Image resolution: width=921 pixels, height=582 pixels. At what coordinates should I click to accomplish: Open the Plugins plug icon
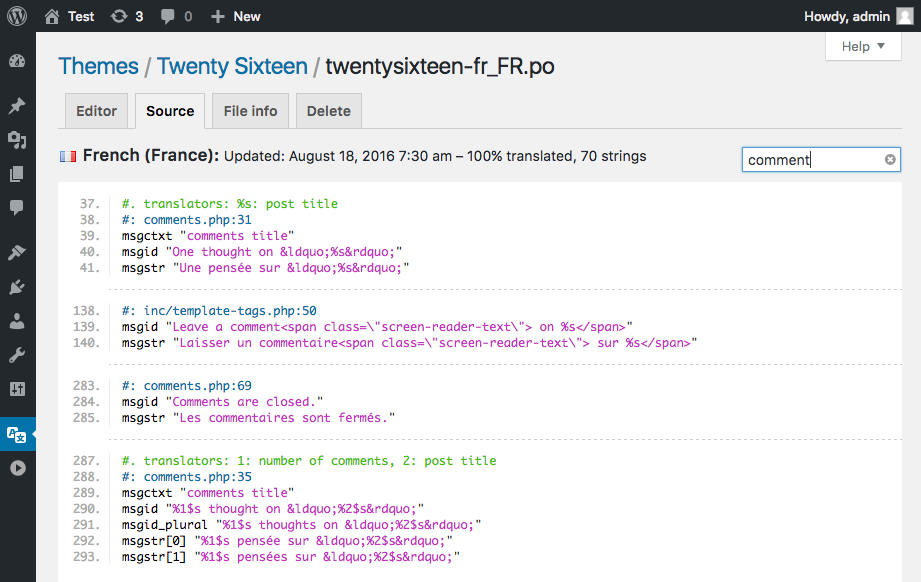16,288
